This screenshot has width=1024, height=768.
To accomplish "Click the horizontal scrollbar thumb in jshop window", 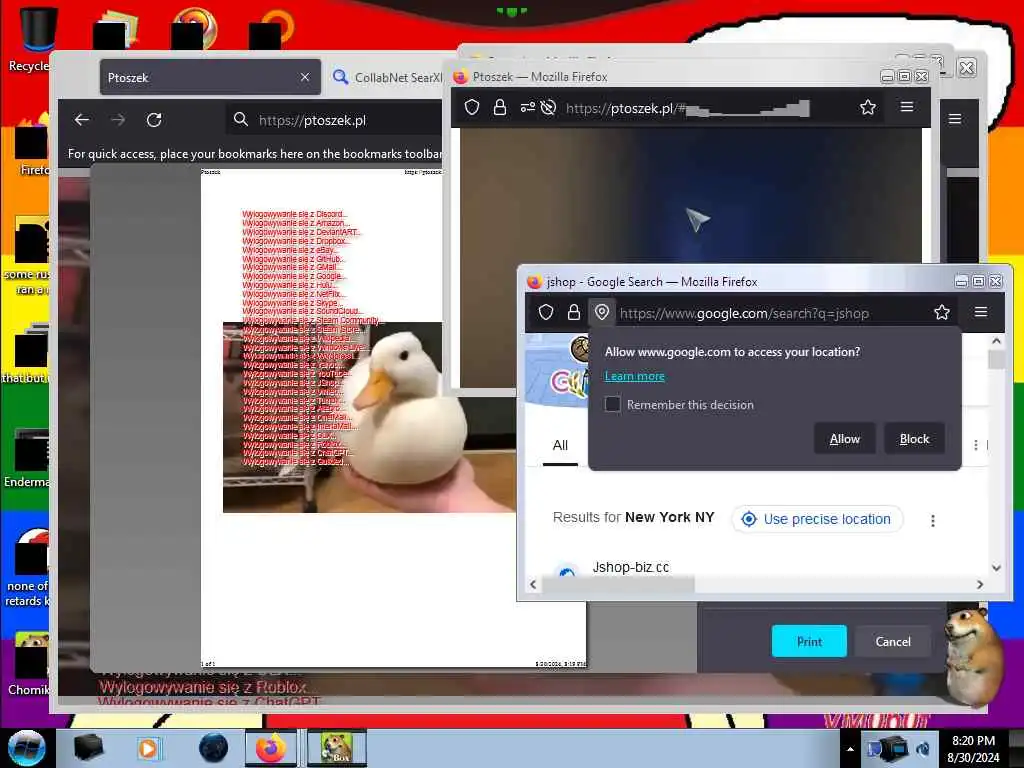I will pyautogui.click(x=618, y=584).
